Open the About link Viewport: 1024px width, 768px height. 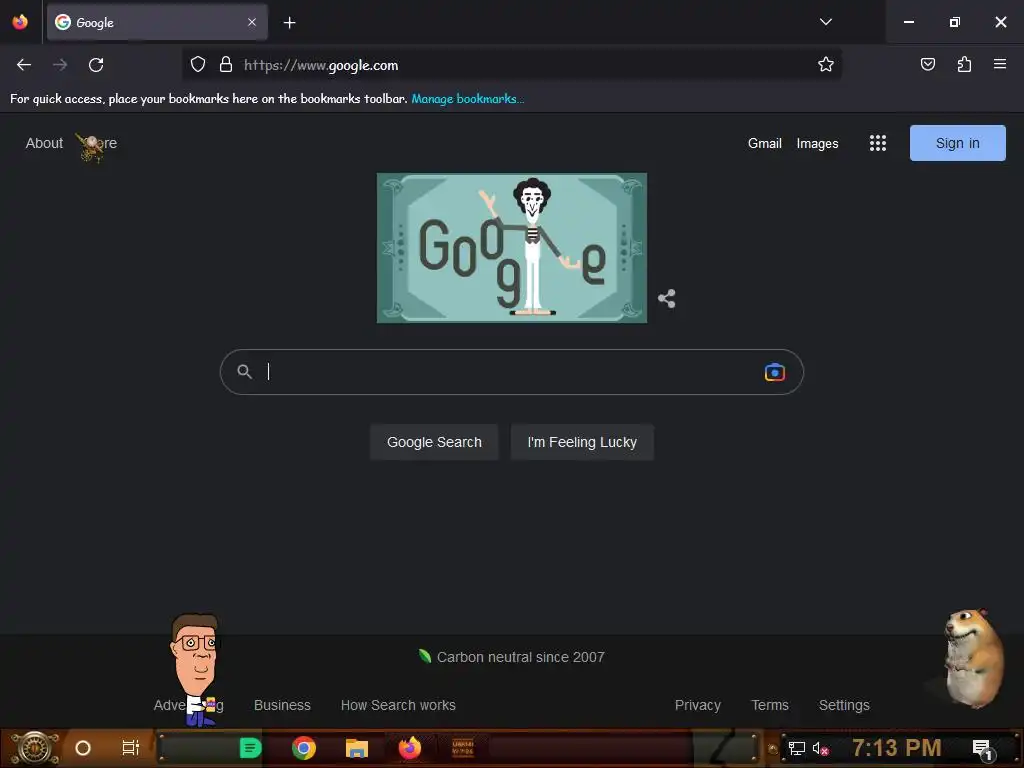pos(44,143)
